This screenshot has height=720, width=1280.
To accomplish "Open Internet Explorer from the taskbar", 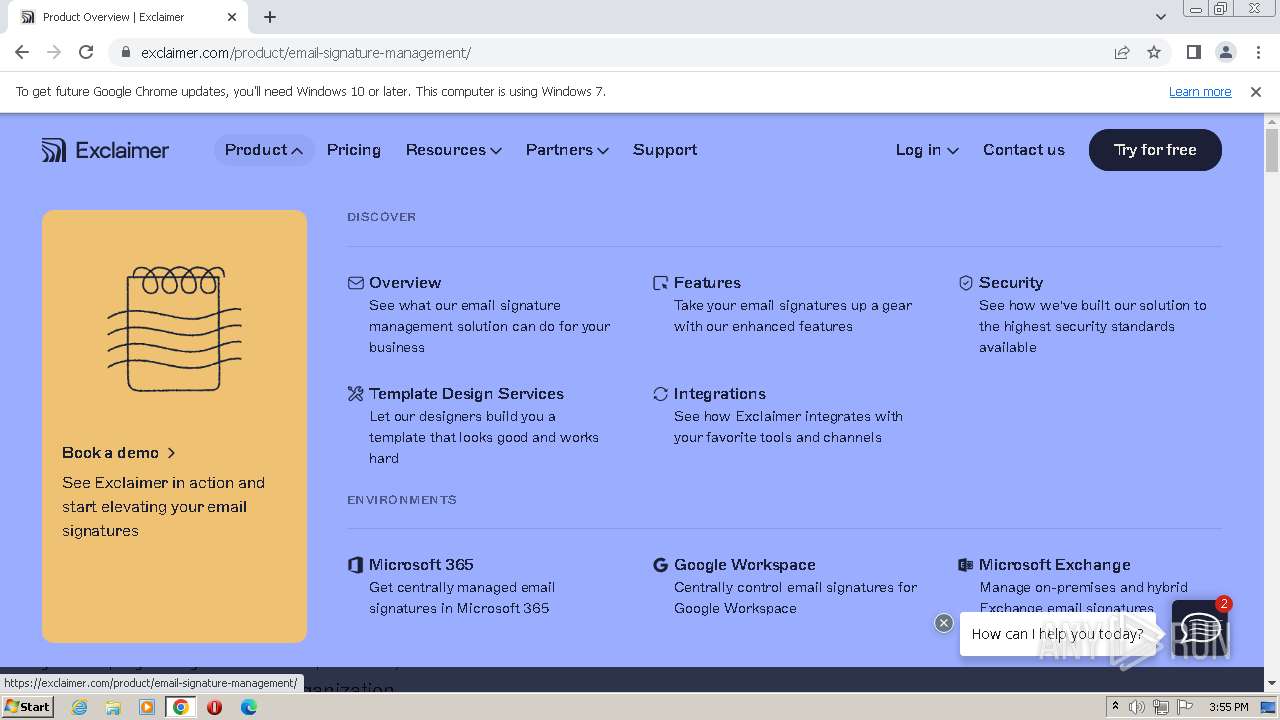I will coord(79,707).
